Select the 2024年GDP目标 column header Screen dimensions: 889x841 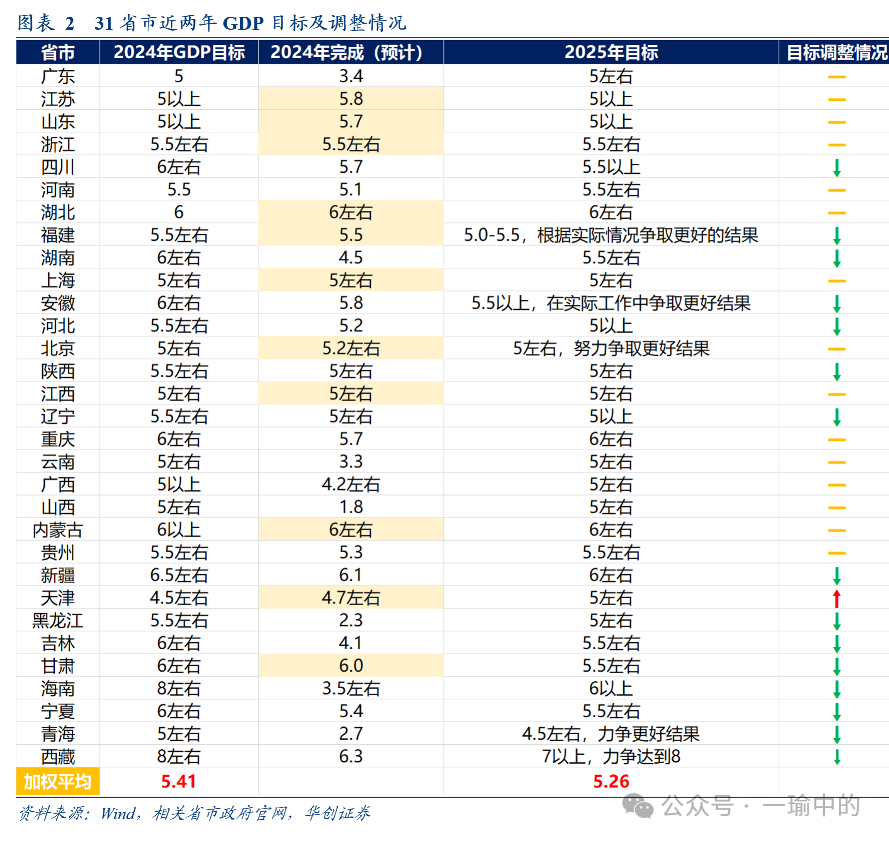coord(179,53)
